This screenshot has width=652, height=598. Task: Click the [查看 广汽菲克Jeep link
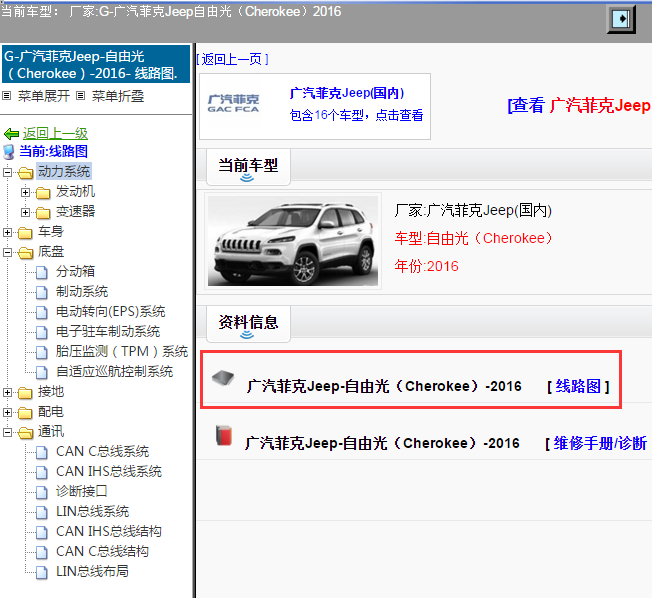point(579,106)
